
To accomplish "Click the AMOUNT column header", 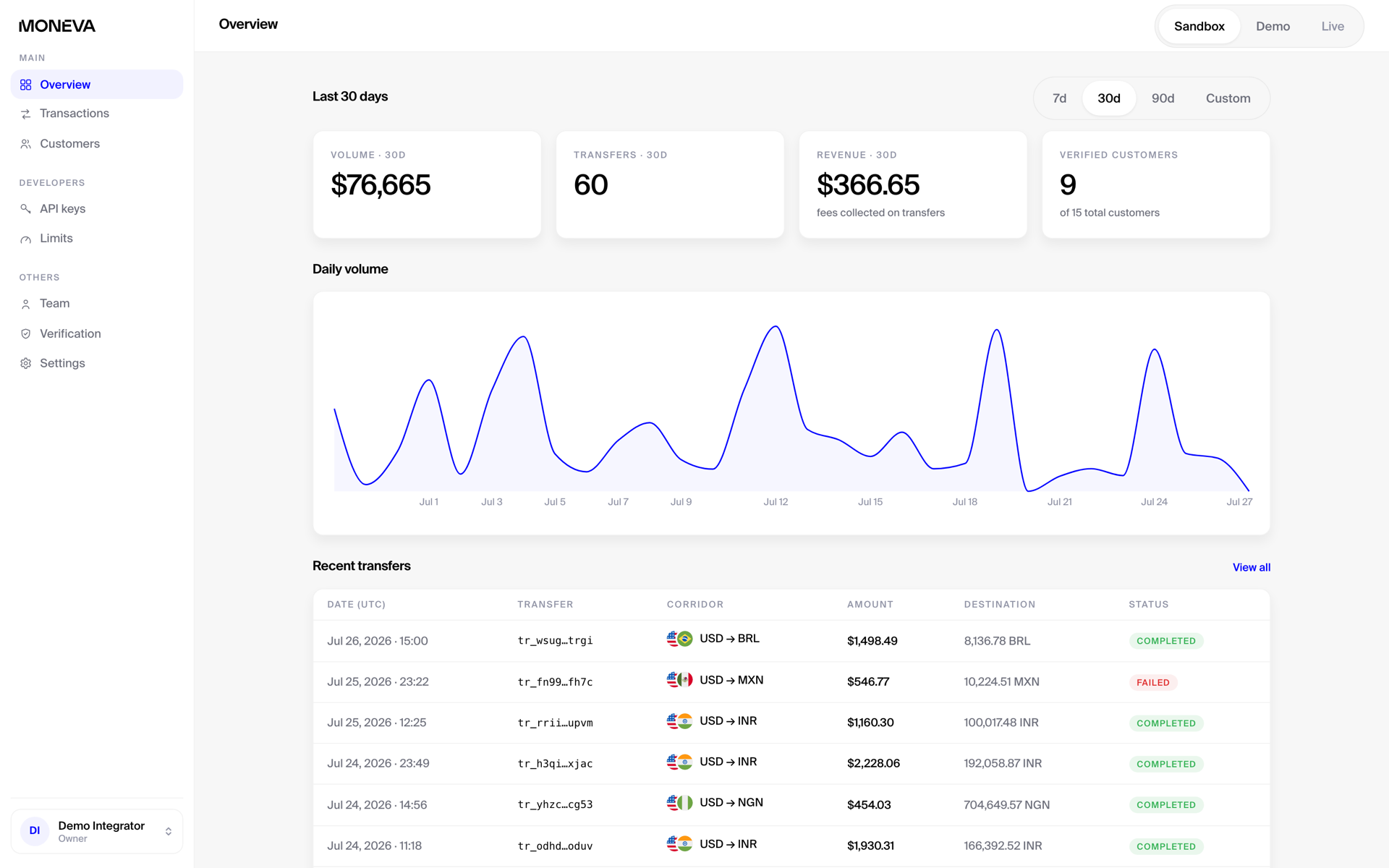I will (x=870, y=604).
